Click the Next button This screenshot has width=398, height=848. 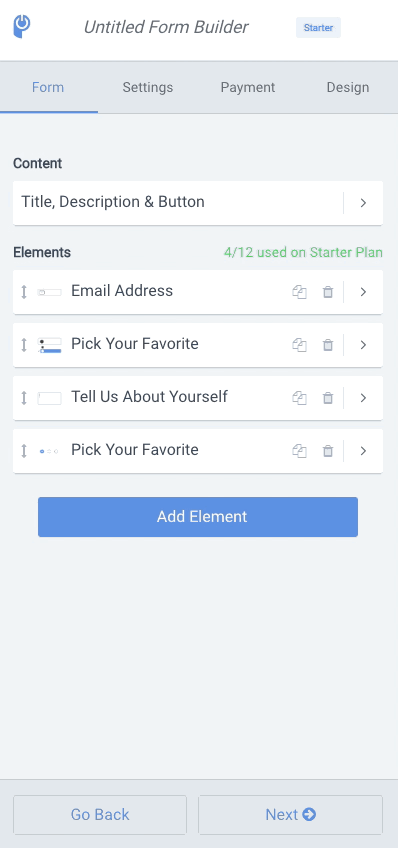(x=290, y=814)
